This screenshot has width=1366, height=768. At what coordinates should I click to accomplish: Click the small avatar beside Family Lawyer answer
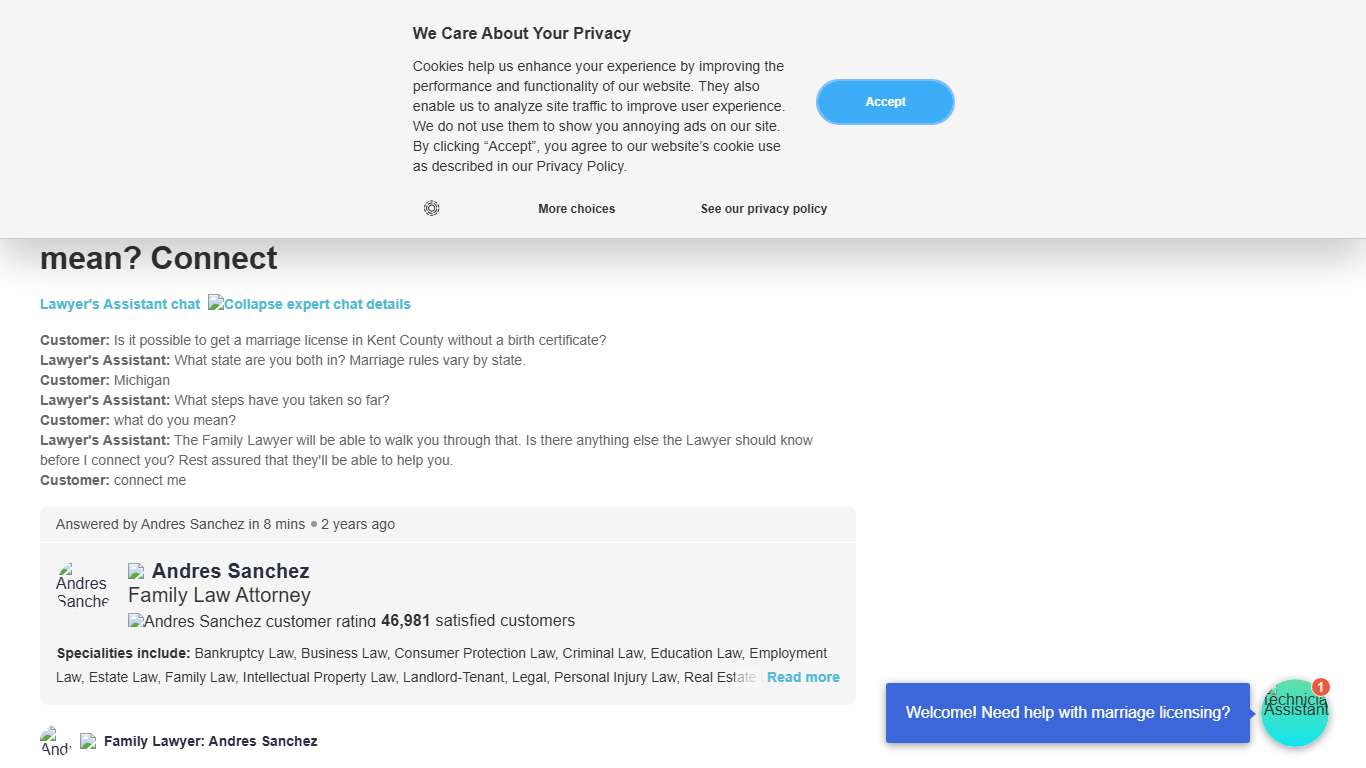click(56, 741)
